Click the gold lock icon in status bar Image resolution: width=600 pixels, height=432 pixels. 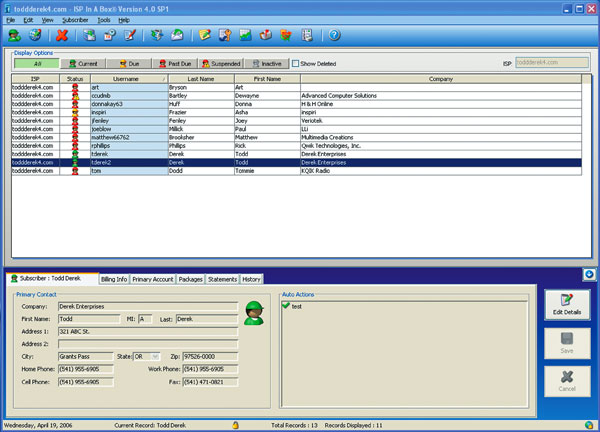pos(236,425)
